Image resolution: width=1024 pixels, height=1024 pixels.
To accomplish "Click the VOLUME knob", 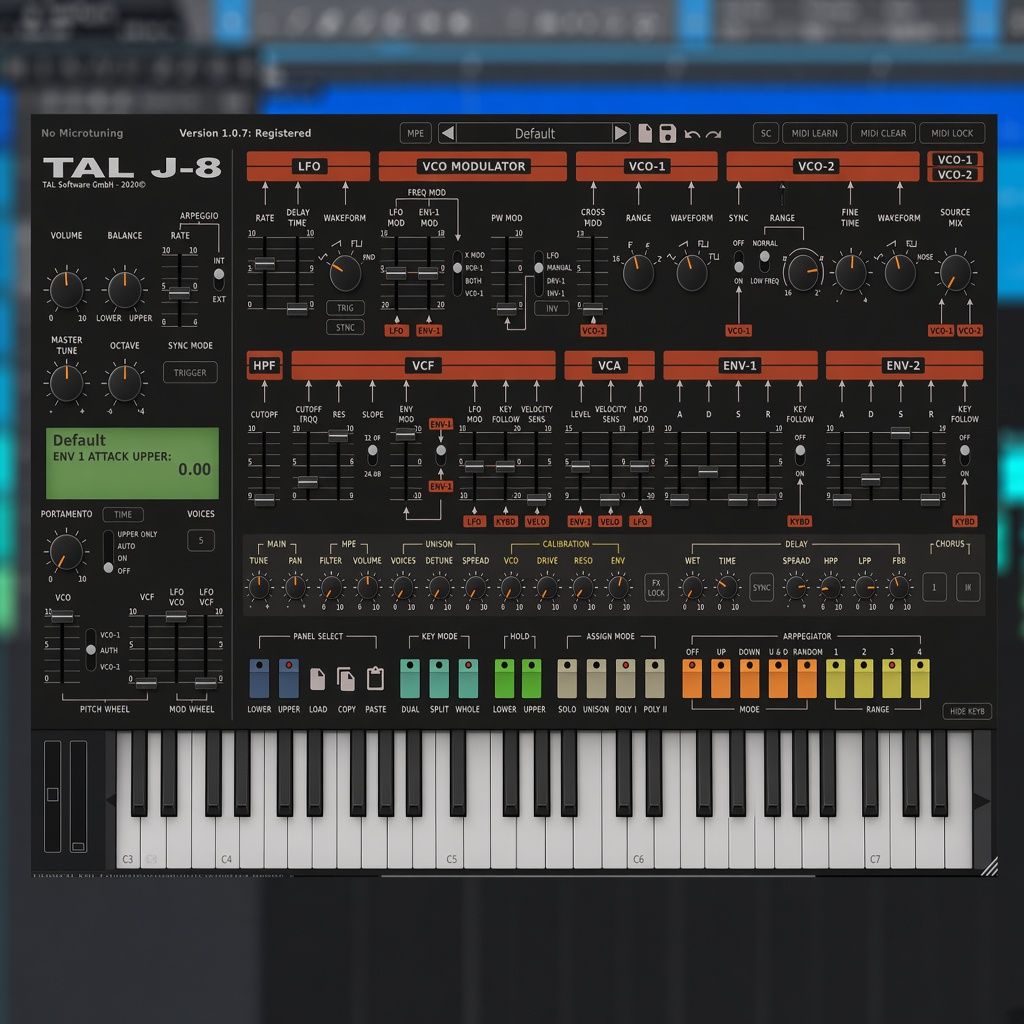I will click(66, 289).
